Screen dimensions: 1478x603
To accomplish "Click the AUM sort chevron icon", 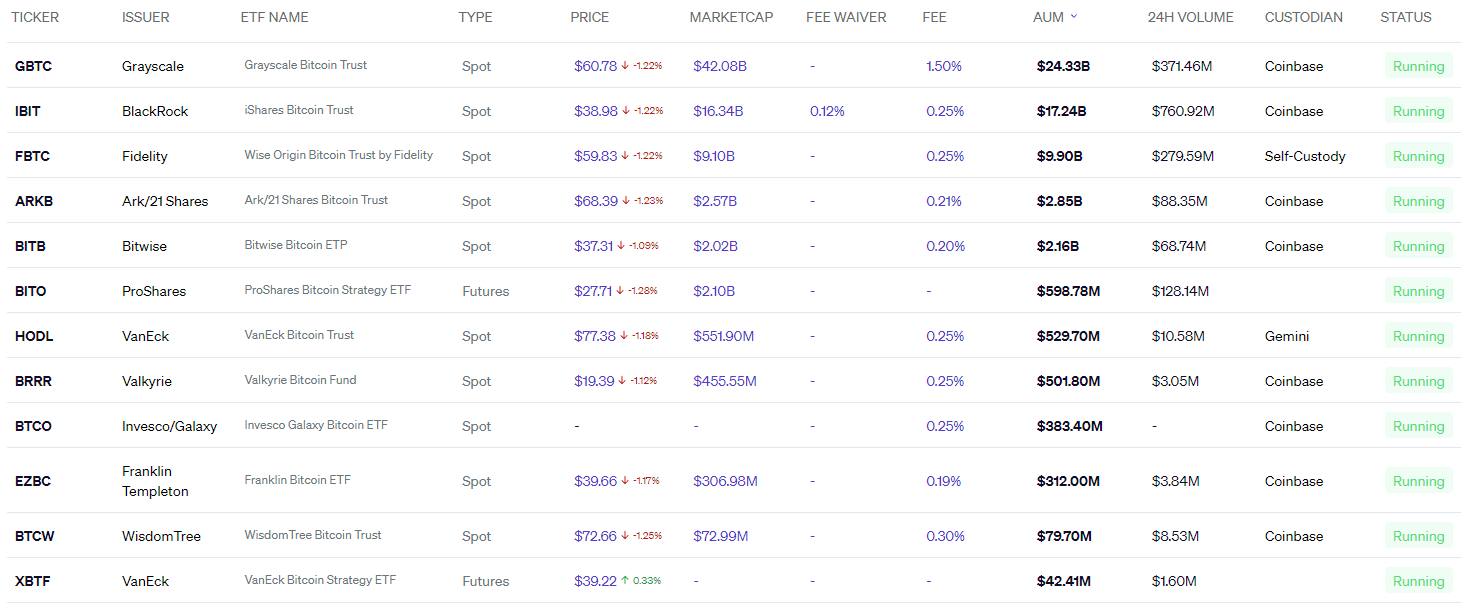I will tap(1074, 16).
